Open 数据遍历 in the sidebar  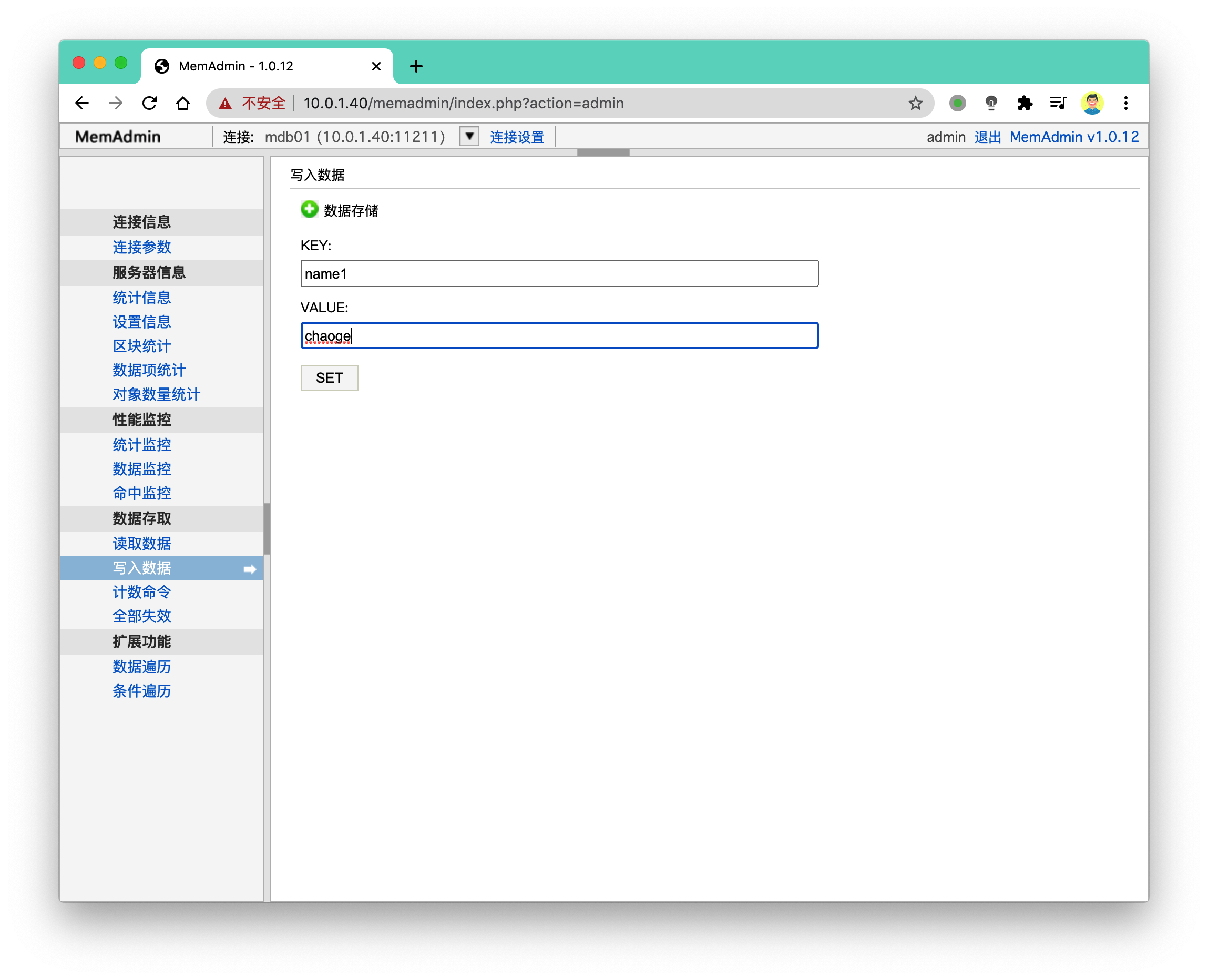(142, 667)
